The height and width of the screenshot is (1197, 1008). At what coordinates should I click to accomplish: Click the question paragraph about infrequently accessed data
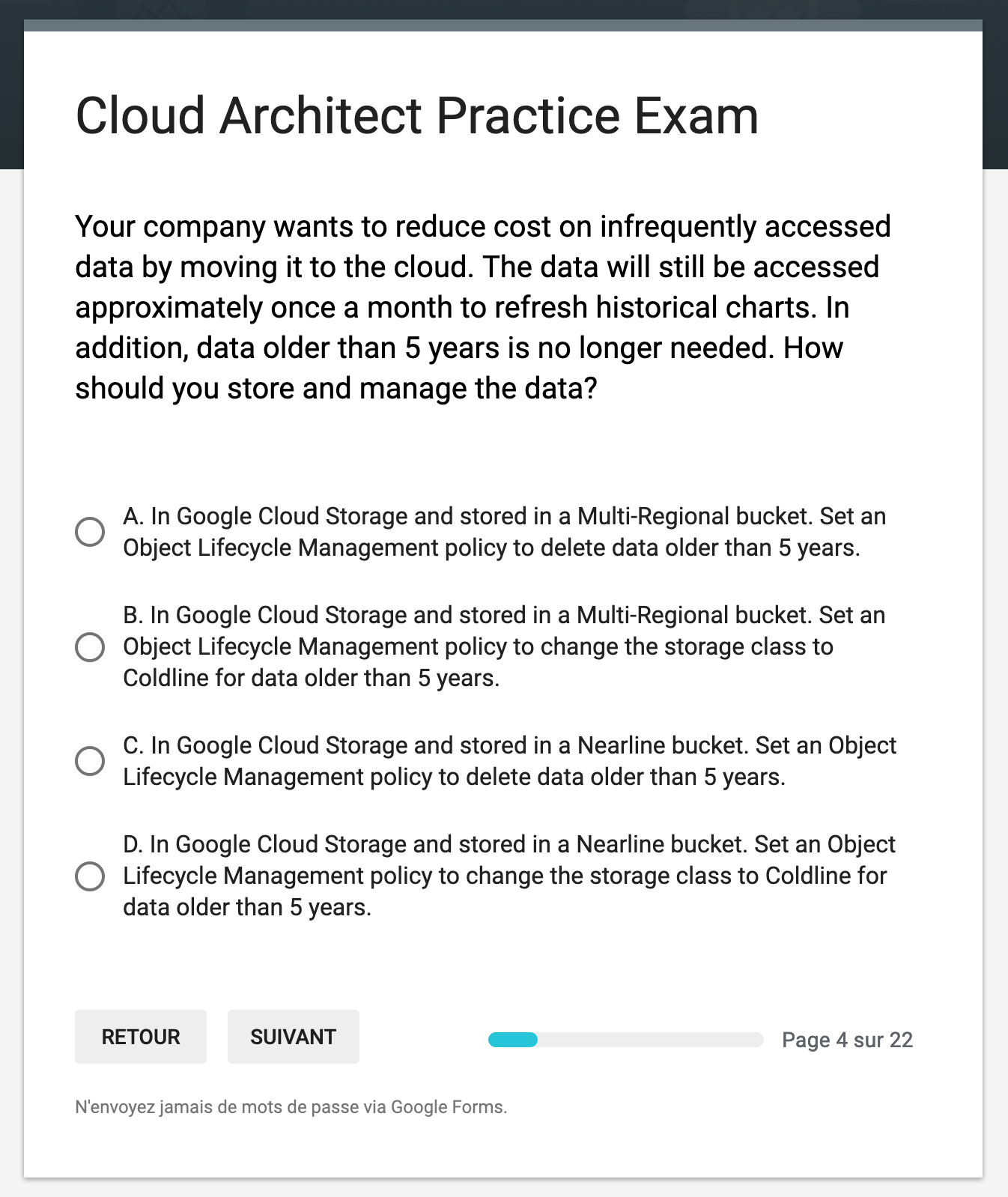(483, 307)
